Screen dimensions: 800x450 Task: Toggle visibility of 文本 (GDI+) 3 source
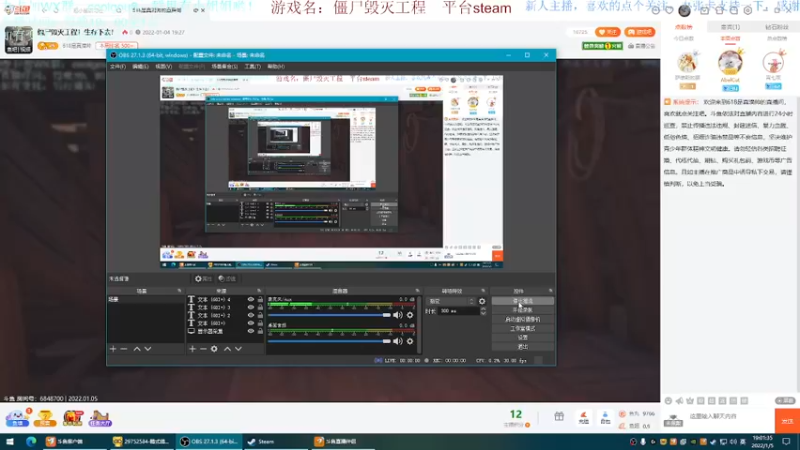point(251,307)
